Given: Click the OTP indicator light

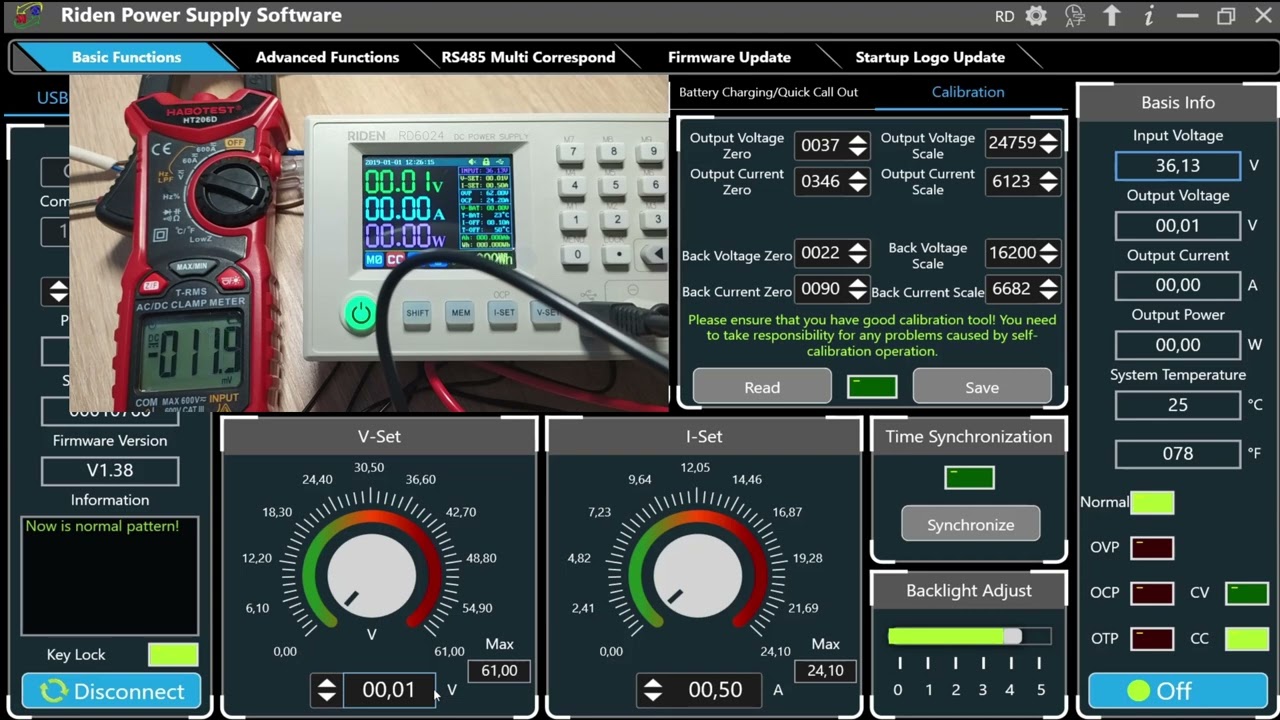Looking at the screenshot, I should 1152,638.
